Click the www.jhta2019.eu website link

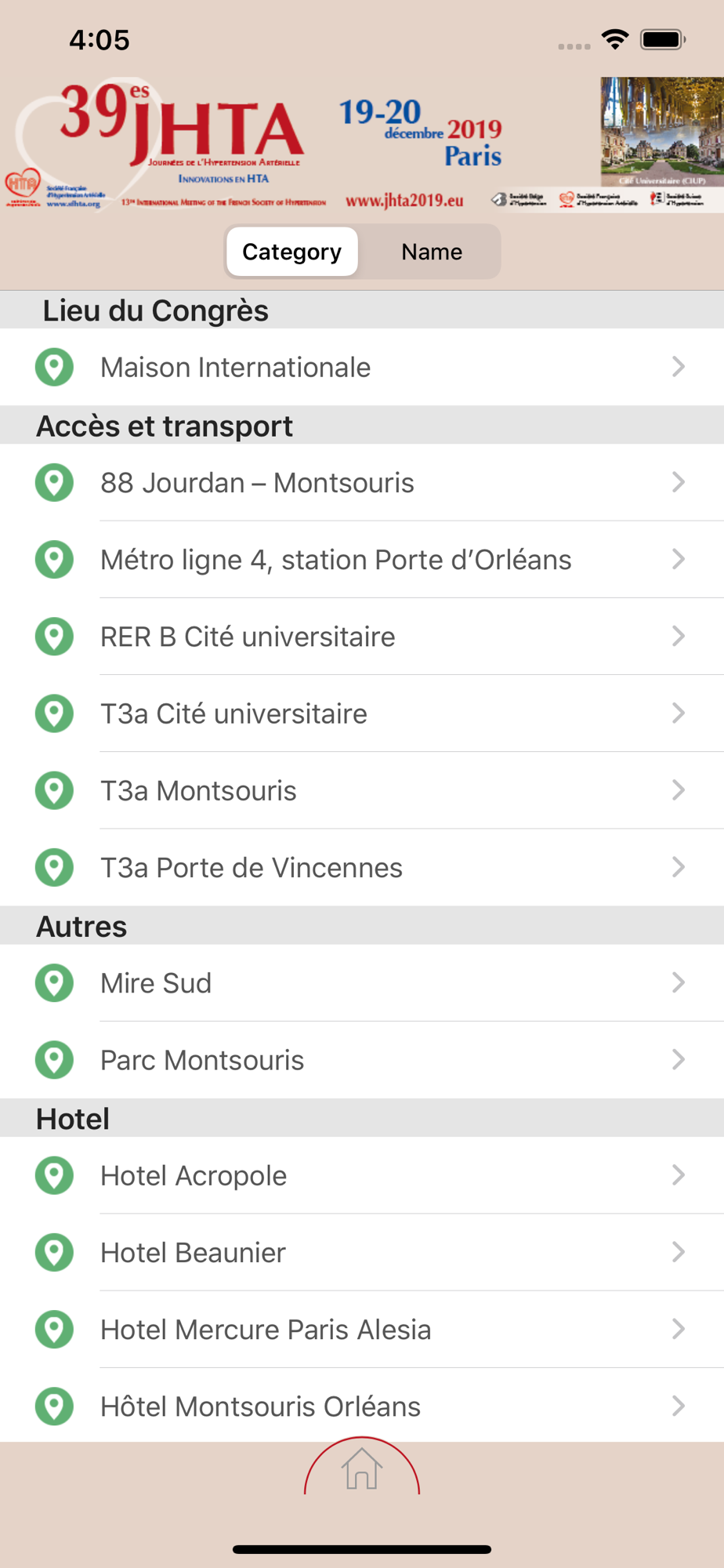click(x=404, y=201)
